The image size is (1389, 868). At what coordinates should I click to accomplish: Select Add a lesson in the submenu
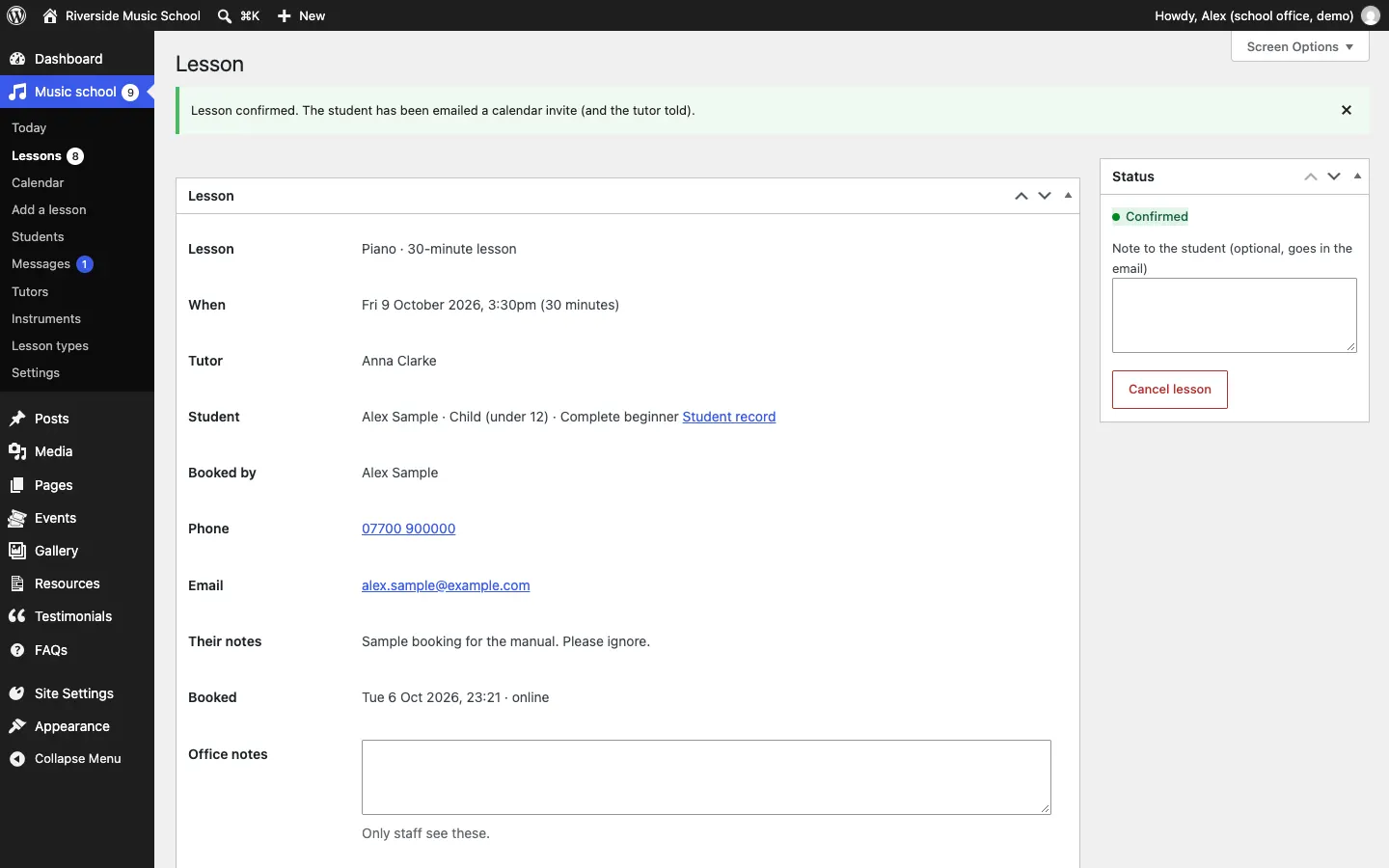[49, 210]
